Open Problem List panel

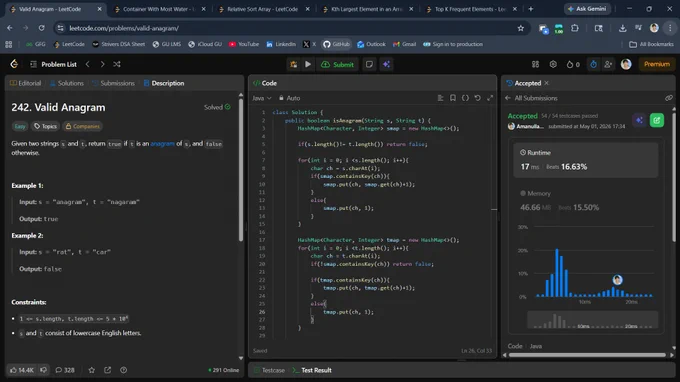pyautogui.click(x=53, y=64)
